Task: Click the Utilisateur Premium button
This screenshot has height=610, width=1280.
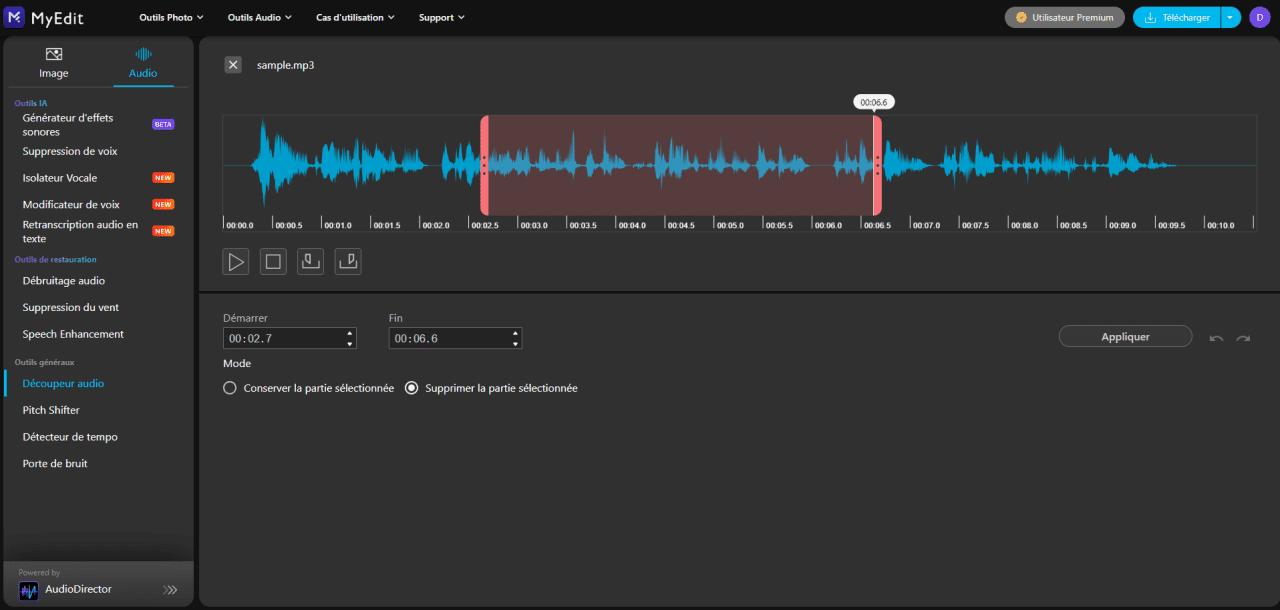Action: point(1064,17)
